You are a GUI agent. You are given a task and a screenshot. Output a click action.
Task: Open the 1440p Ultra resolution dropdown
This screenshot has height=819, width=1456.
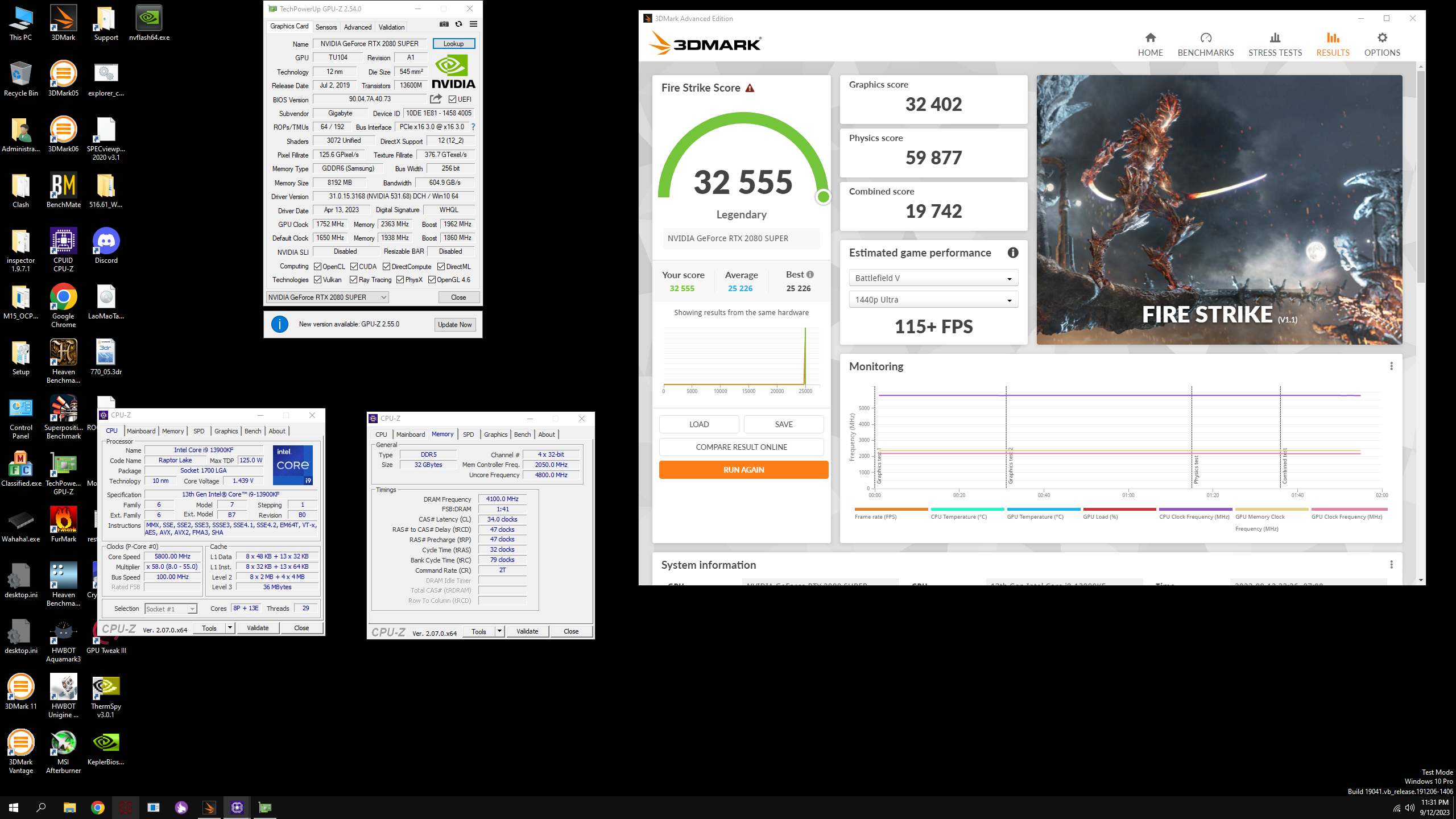click(933, 300)
